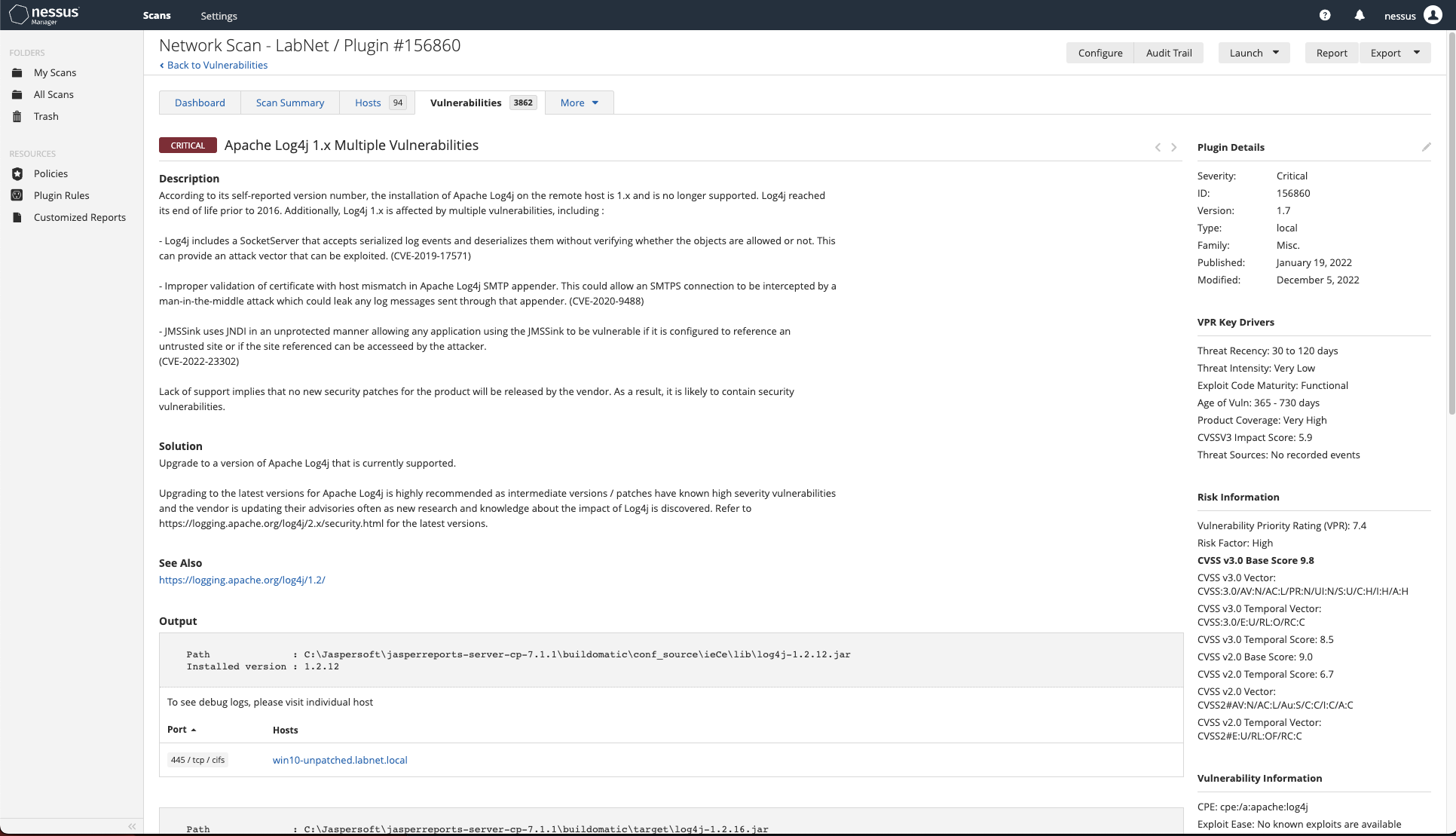The width and height of the screenshot is (1456, 836).
Task: Sort by Port column arrow
Action: [x=194, y=730]
